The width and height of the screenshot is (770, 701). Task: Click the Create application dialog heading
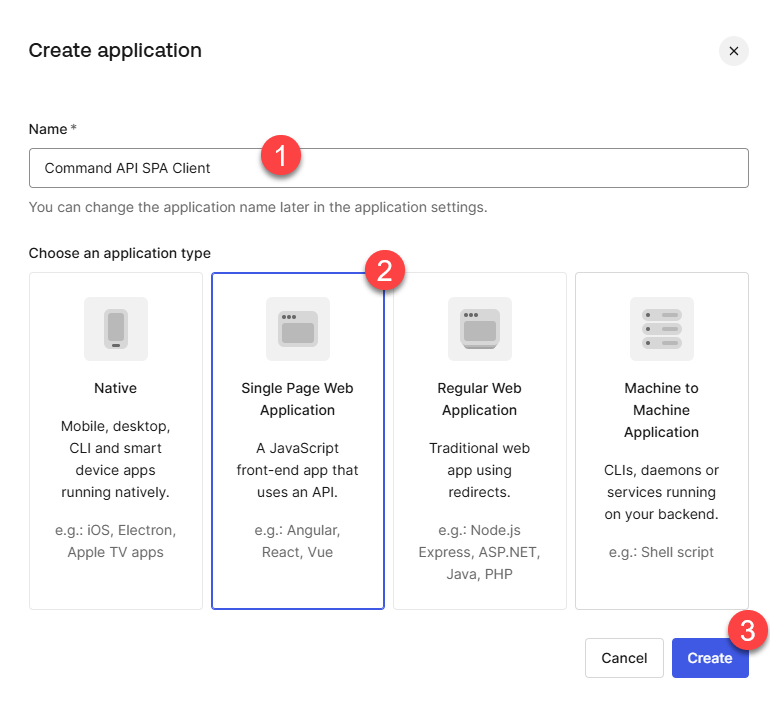pyautogui.click(x=115, y=50)
